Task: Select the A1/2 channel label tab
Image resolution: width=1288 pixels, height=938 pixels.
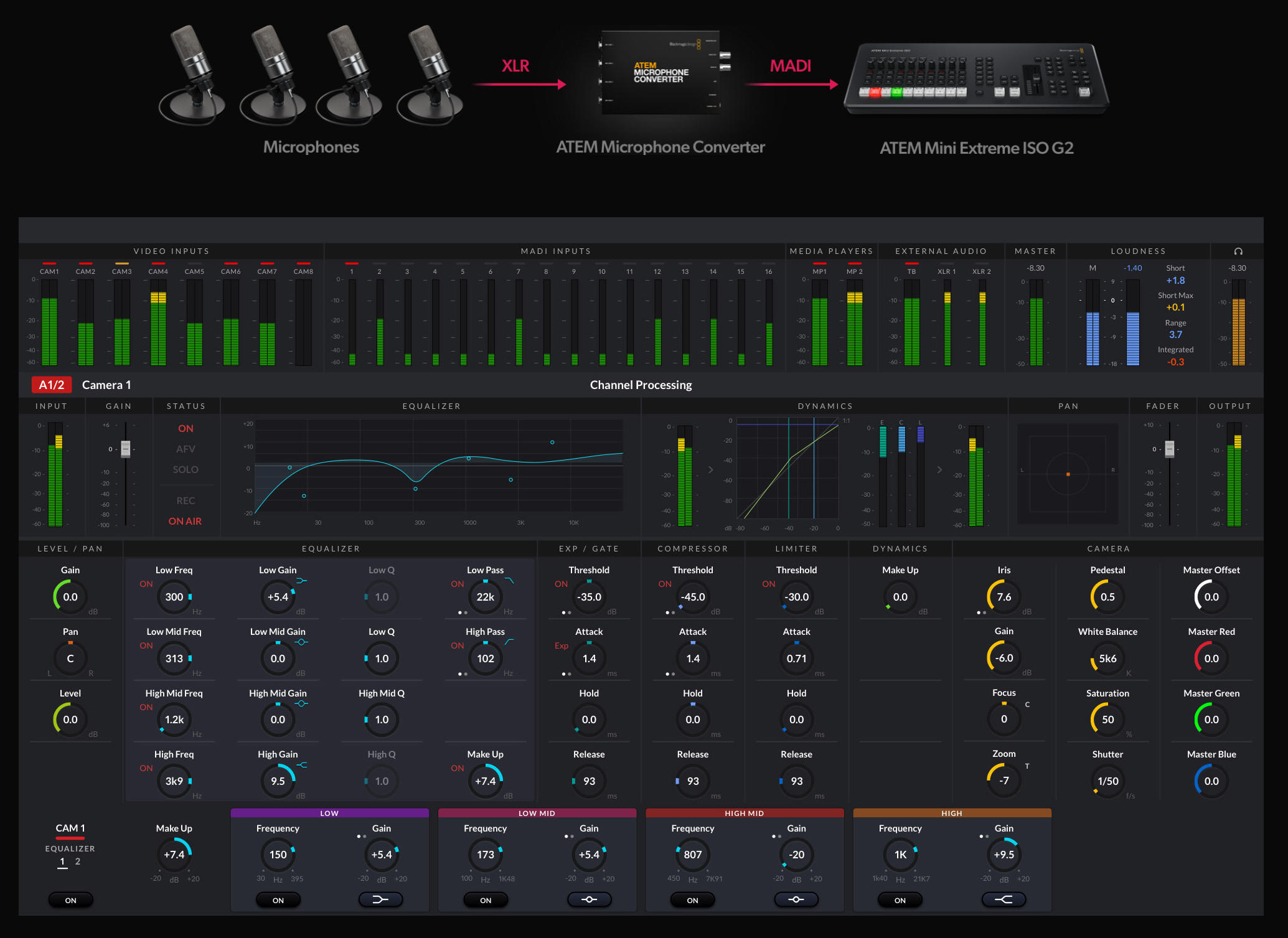Action: pyautogui.click(x=51, y=385)
